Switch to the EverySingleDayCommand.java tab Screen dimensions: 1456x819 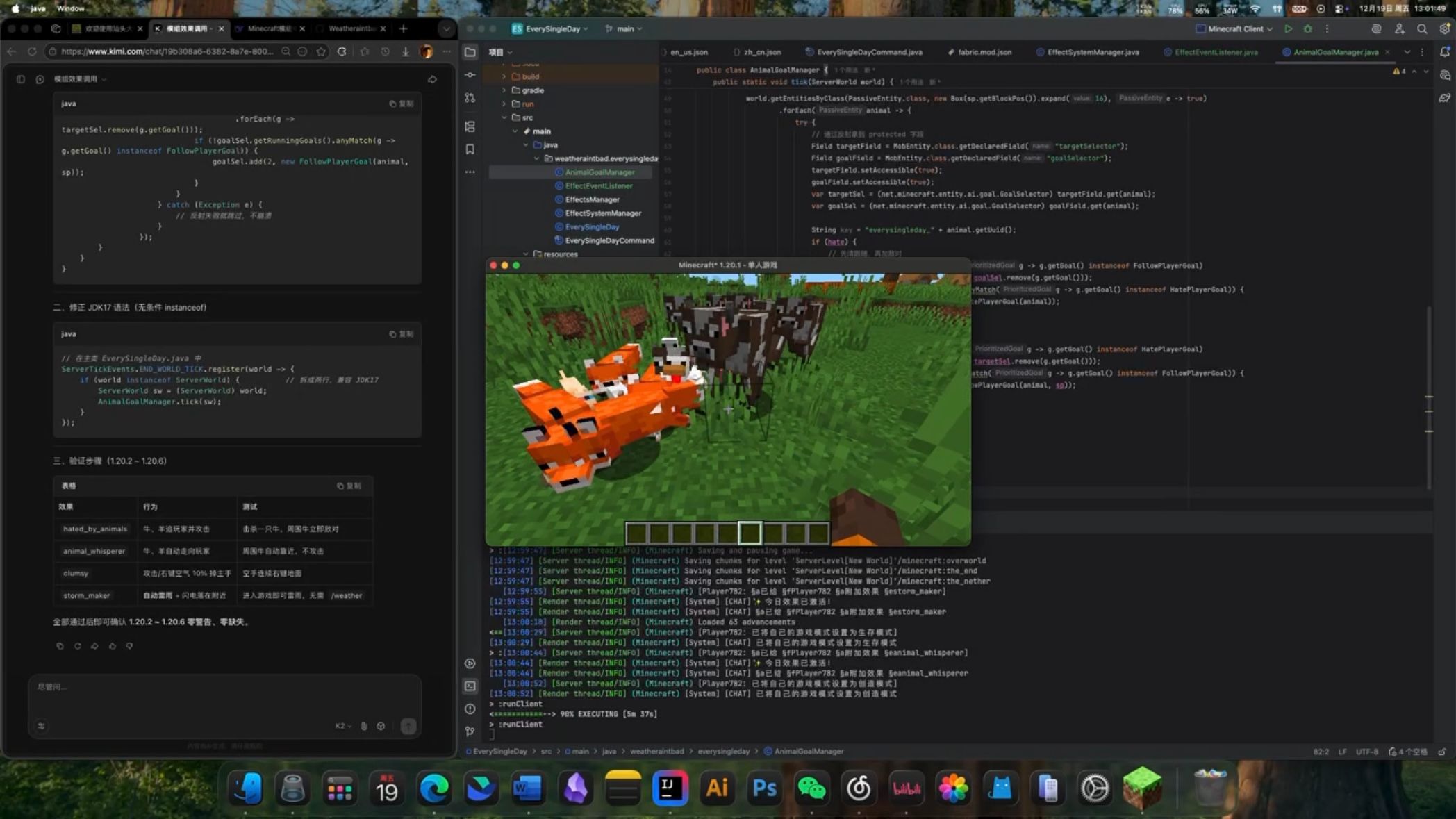click(863, 52)
